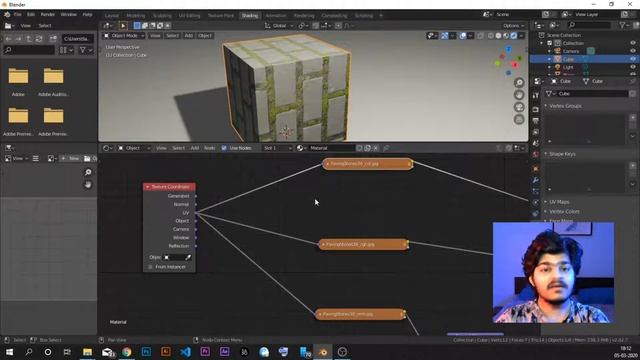Expand the UV Maps panel
This screenshot has height=360, width=640.
pos(559,202)
